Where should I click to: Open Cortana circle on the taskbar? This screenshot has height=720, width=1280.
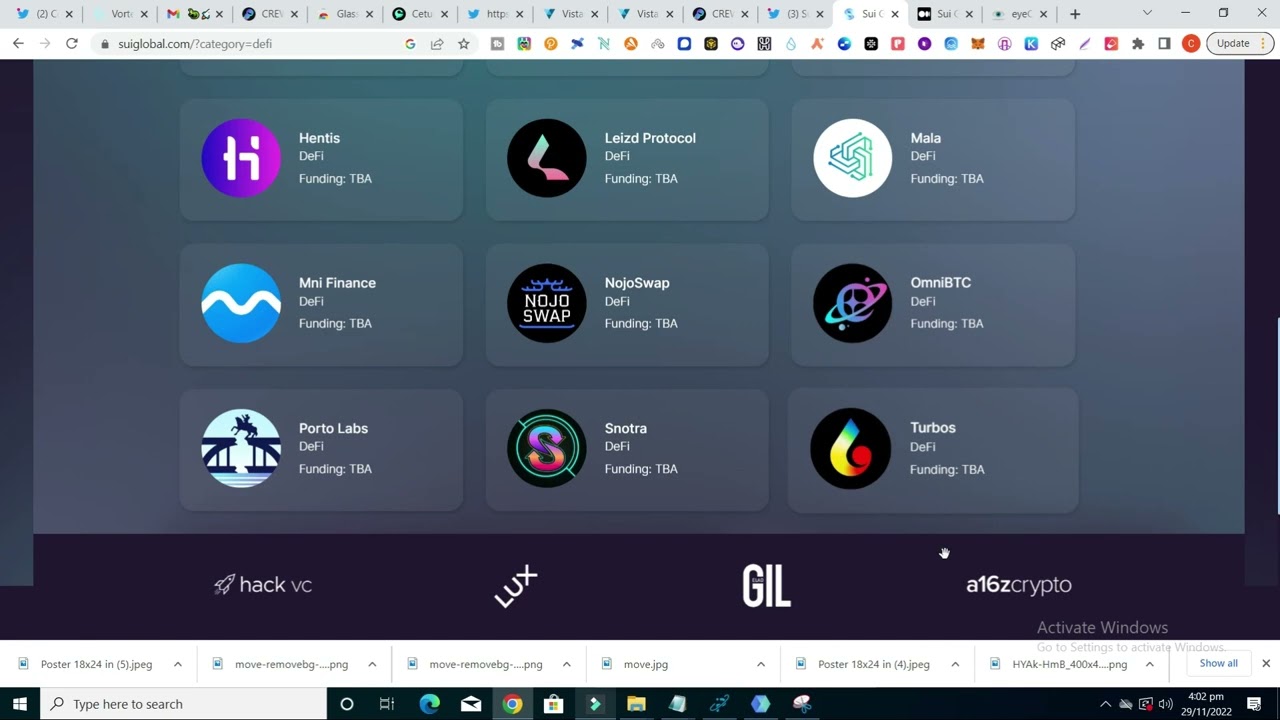(346, 704)
